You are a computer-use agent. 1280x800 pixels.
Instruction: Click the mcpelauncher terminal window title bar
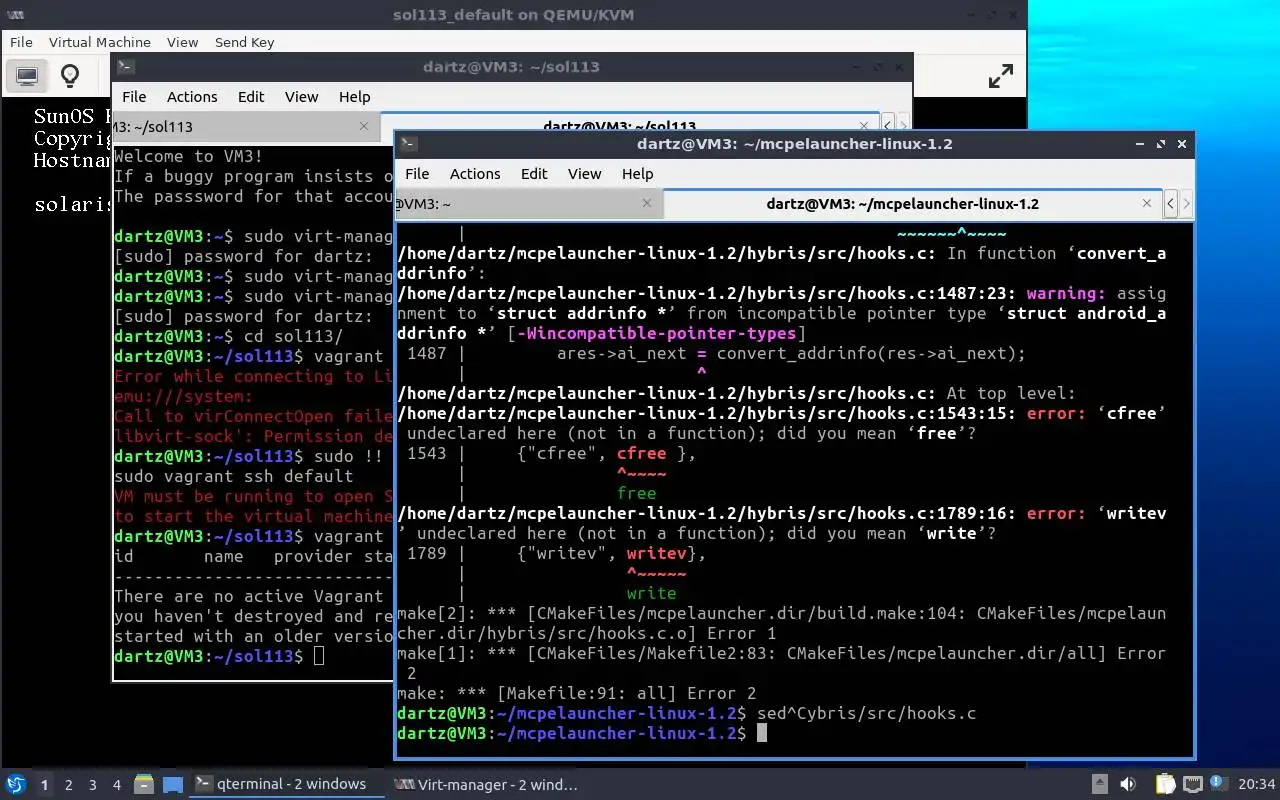click(794, 144)
